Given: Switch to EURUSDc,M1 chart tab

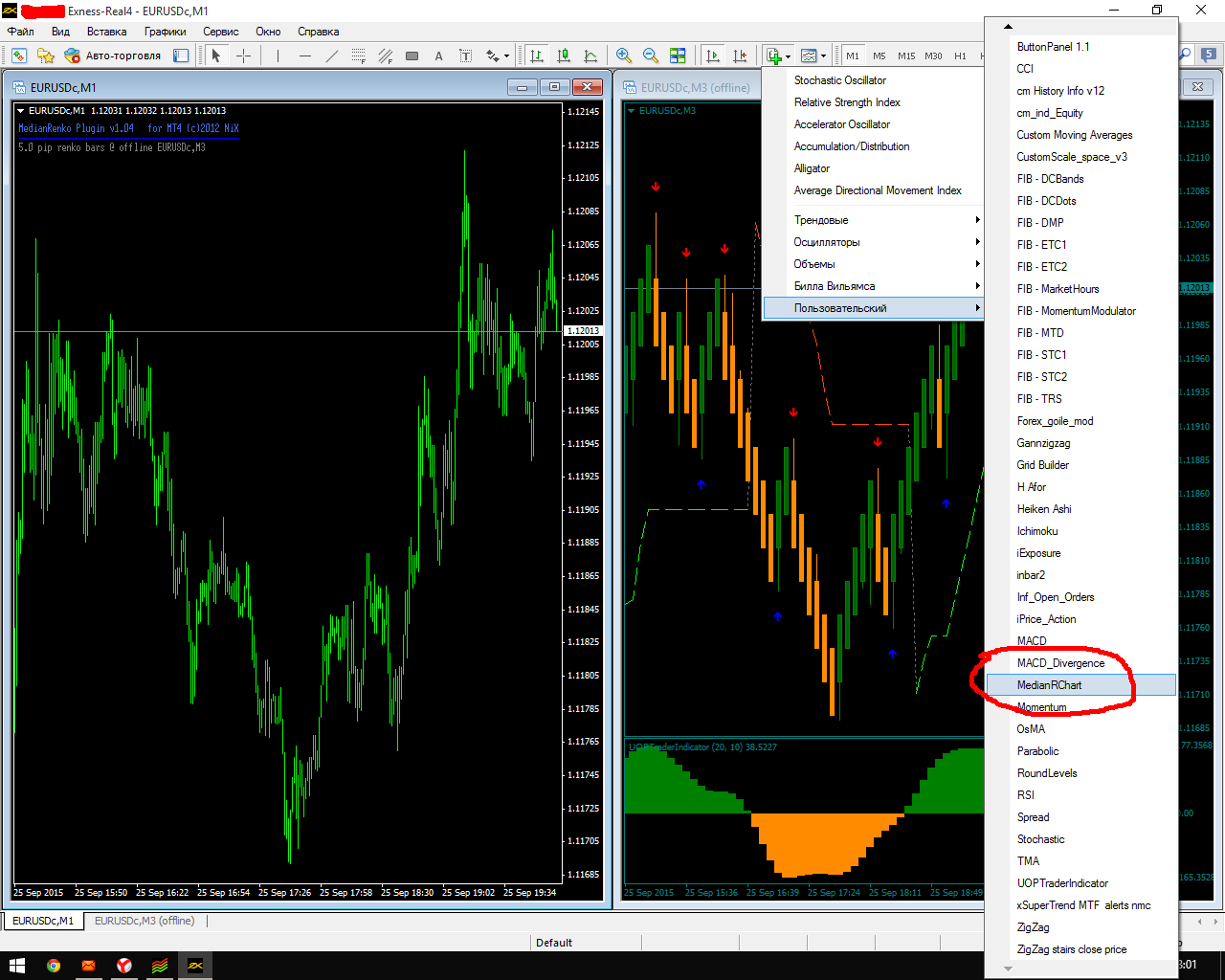Looking at the screenshot, I should click(x=43, y=921).
